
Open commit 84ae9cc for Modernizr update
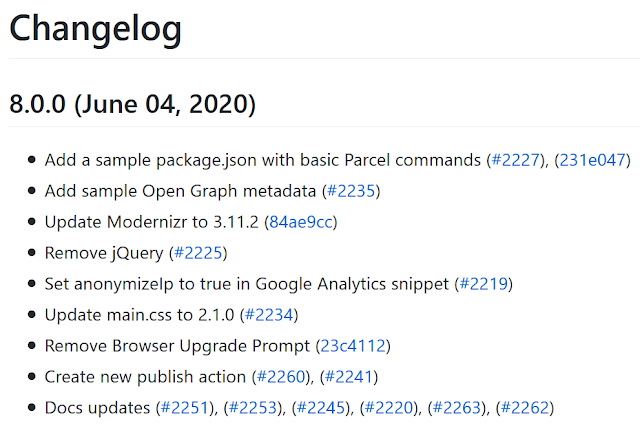tap(304, 222)
